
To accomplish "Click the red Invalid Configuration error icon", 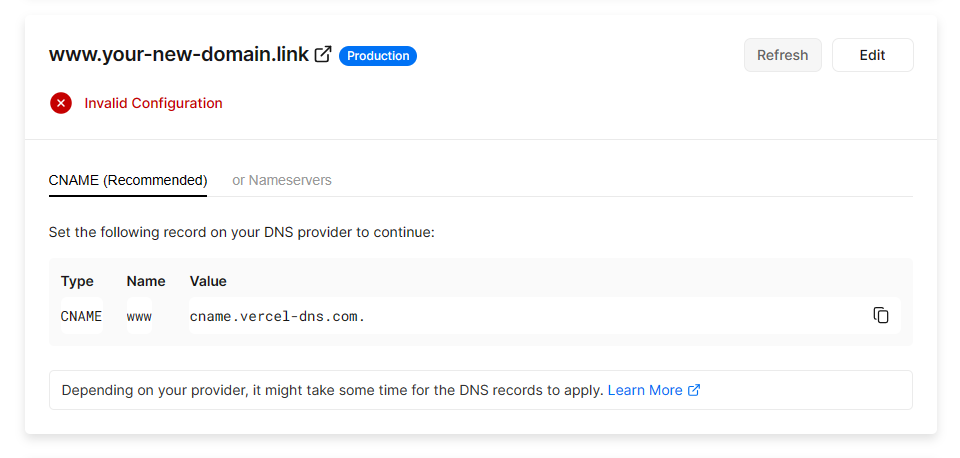I will [61, 103].
